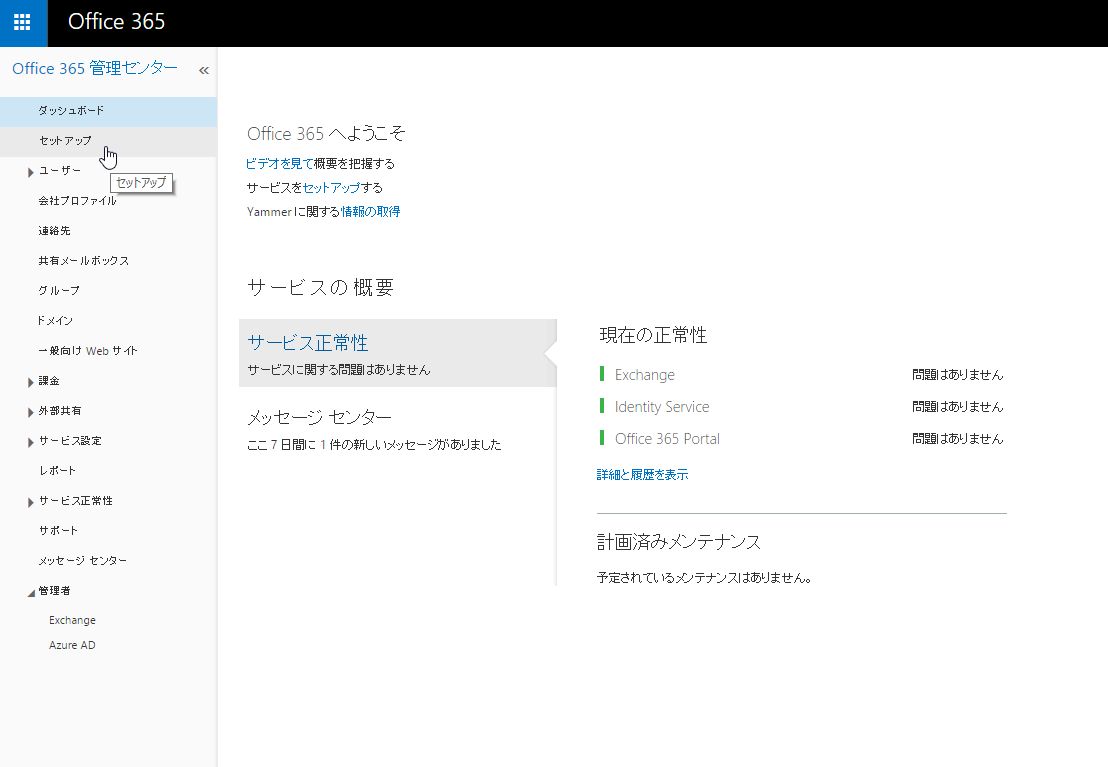This screenshot has height=767, width=1108.
Task: Open 一般向け Web サイト page
Action: point(88,351)
